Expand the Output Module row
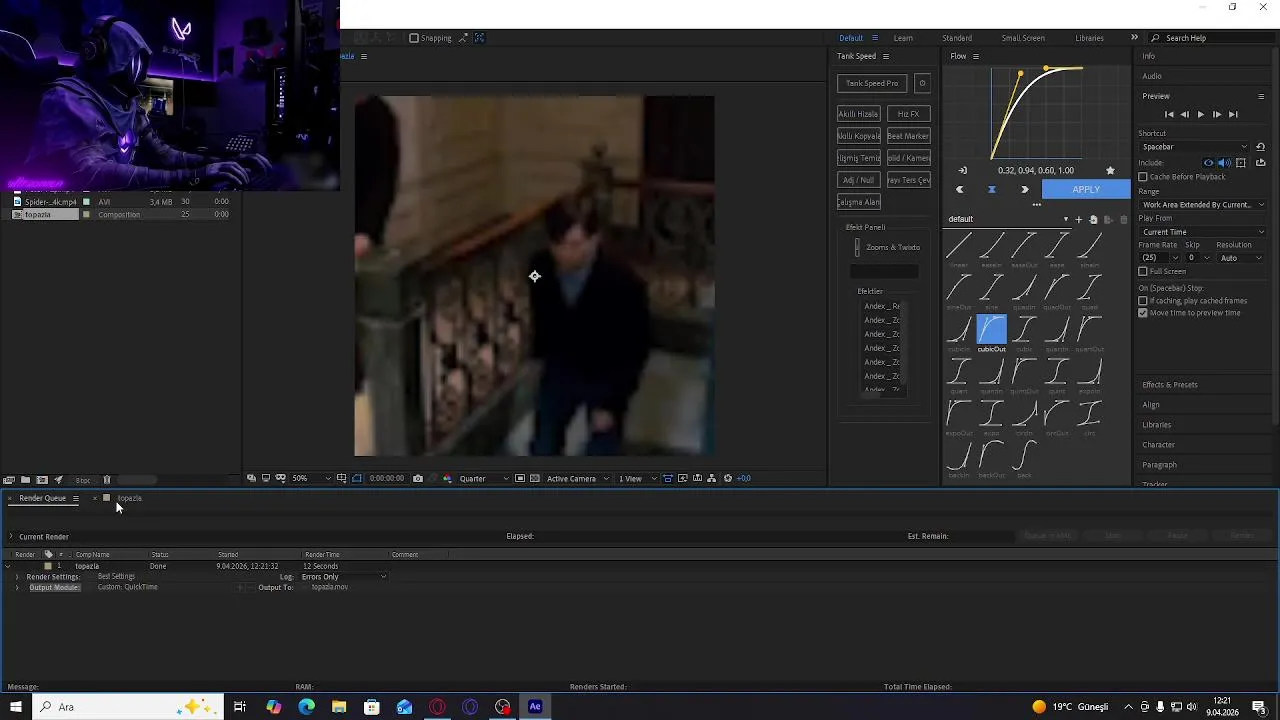 tap(17, 588)
